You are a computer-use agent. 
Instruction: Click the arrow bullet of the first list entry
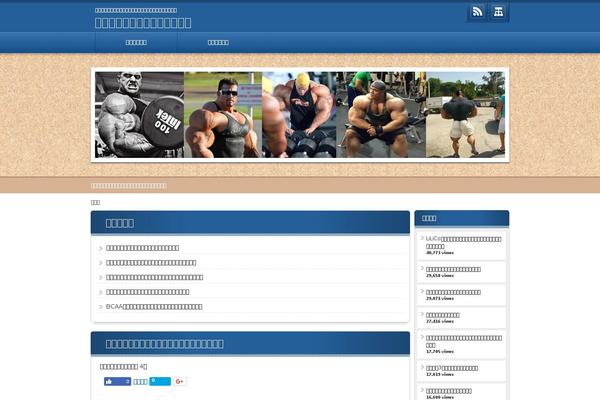coord(101,248)
